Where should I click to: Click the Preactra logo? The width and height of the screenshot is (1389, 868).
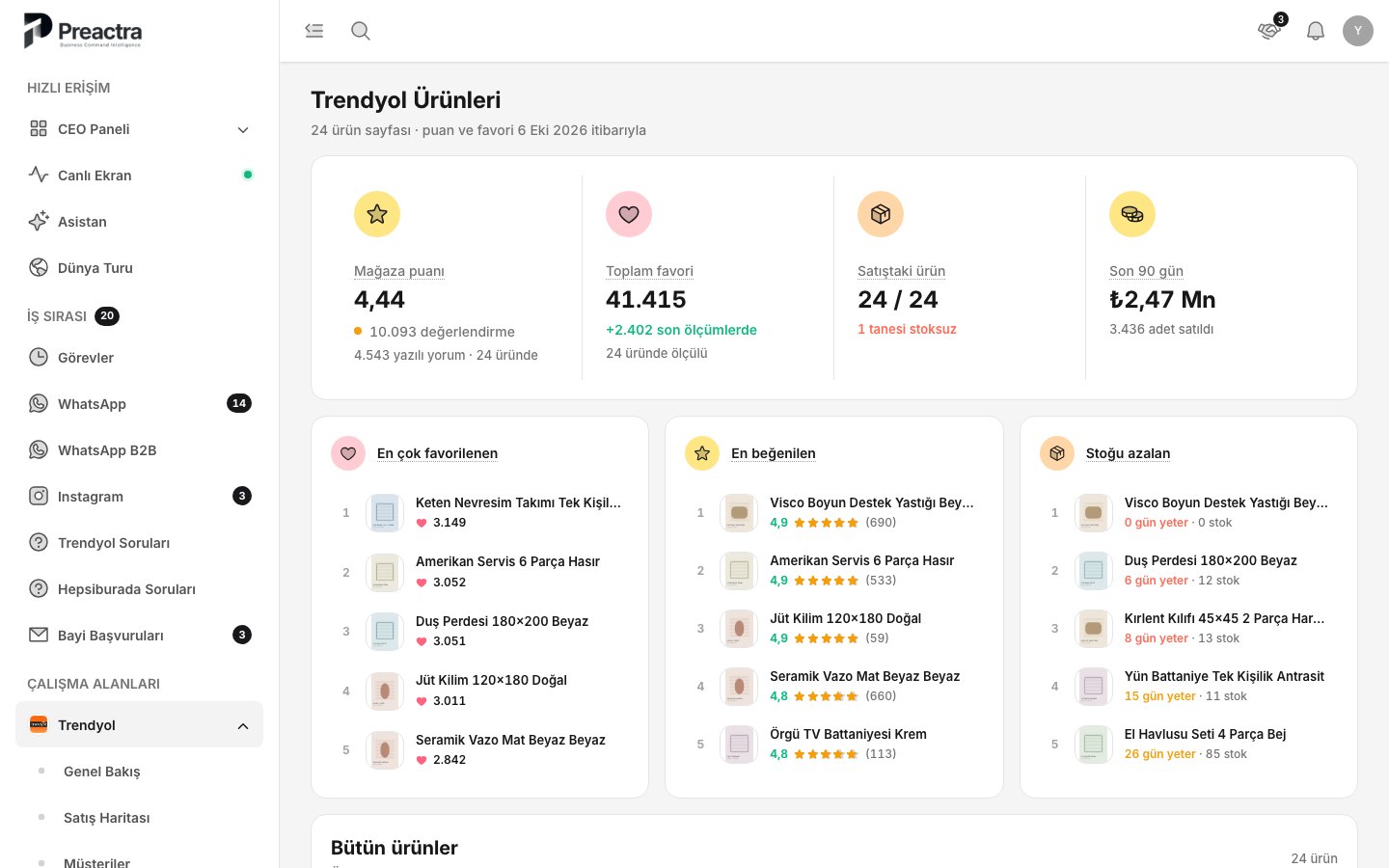click(83, 31)
